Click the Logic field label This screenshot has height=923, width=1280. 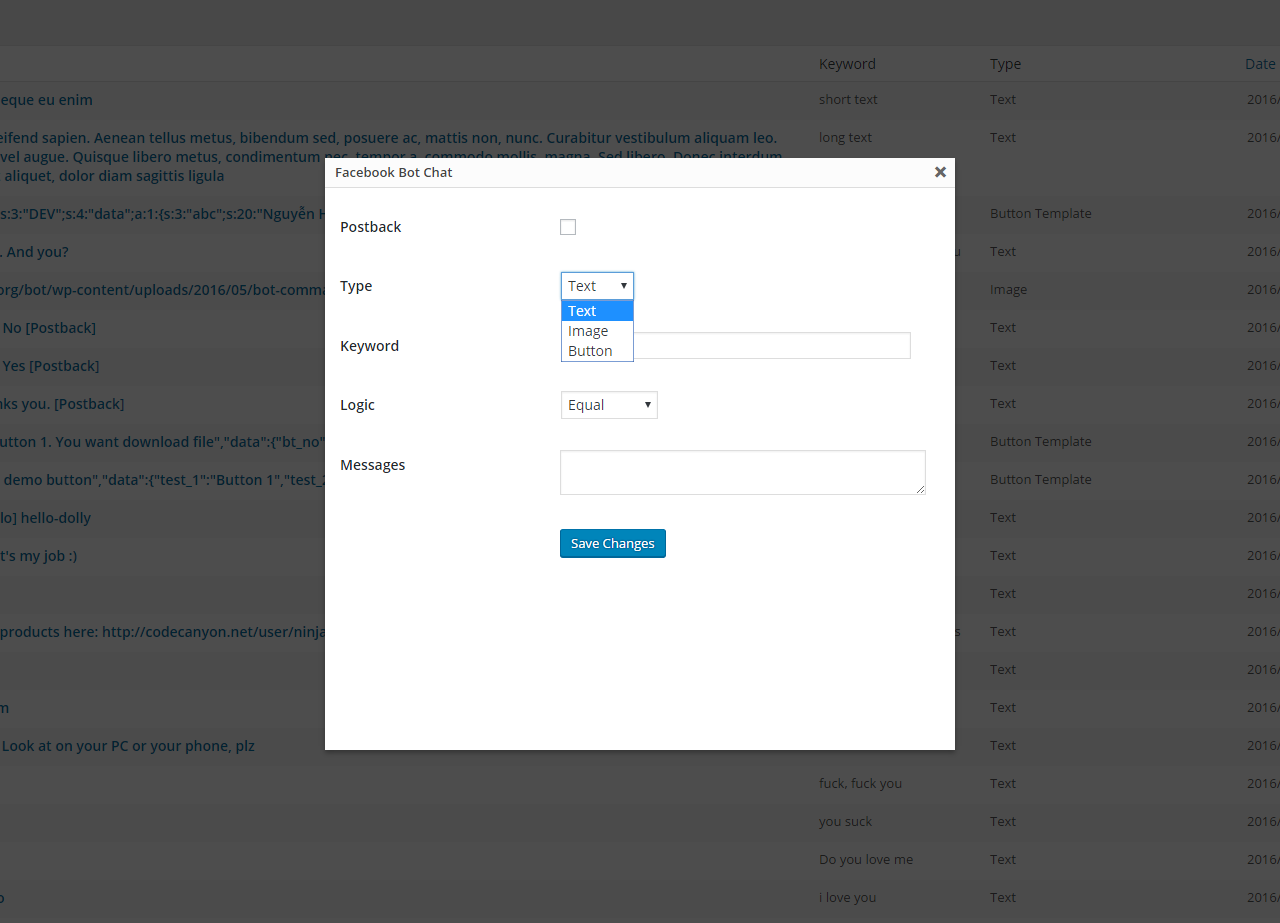358,405
